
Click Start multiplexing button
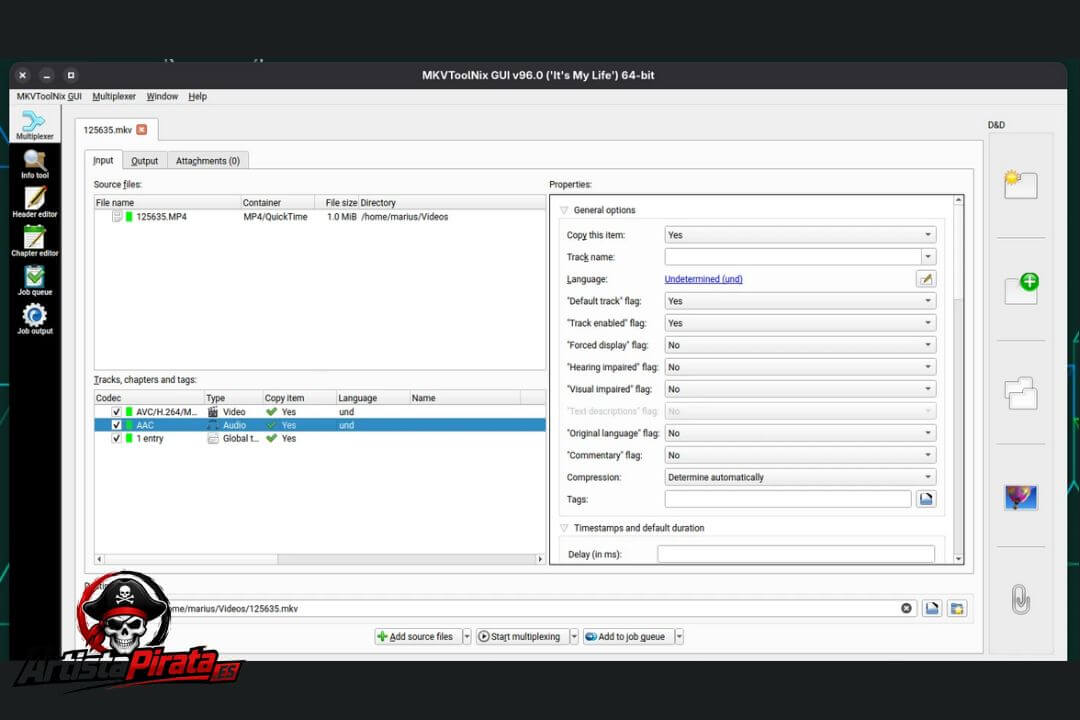click(x=522, y=637)
